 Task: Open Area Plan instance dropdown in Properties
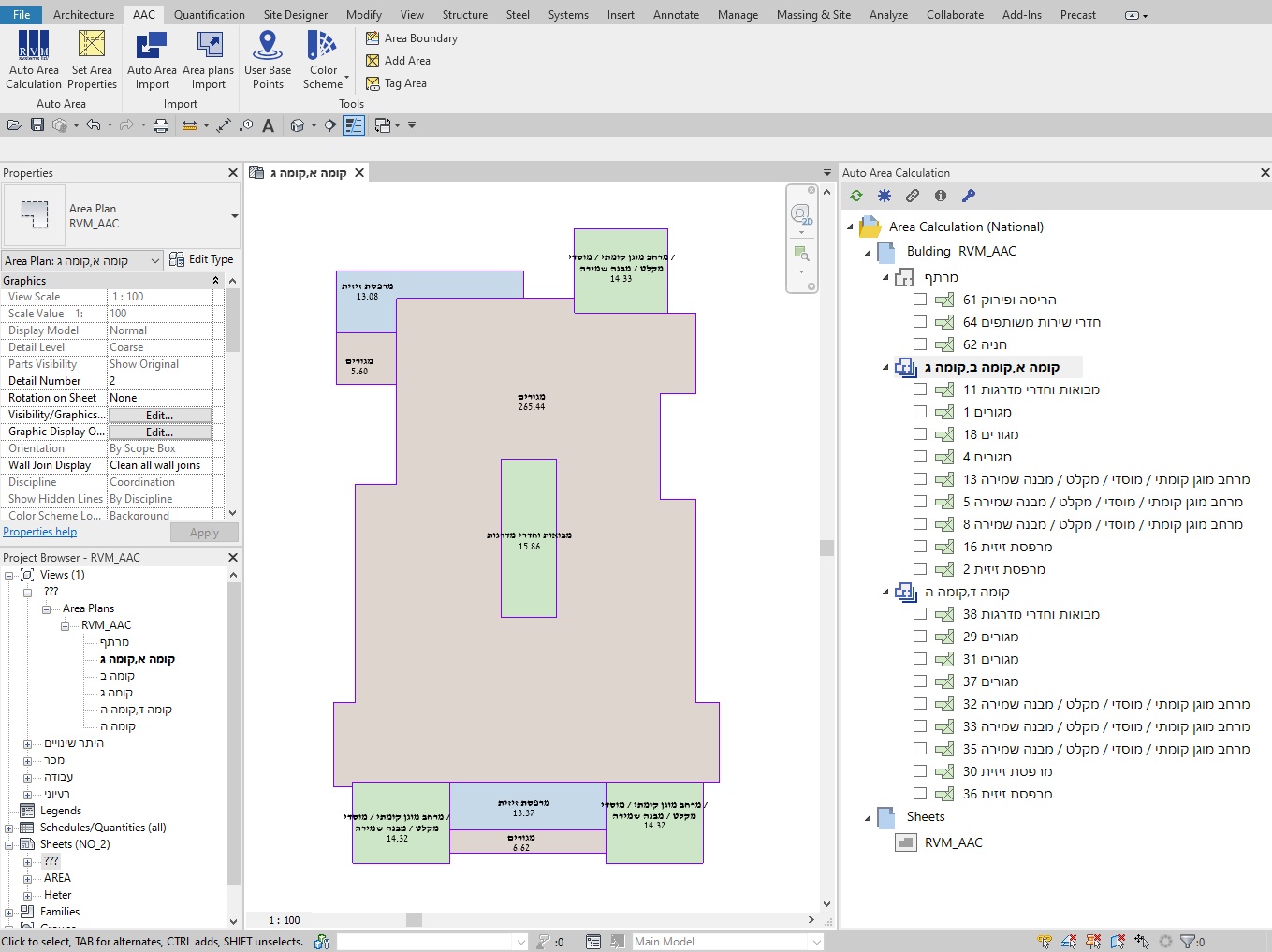[82, 261]
